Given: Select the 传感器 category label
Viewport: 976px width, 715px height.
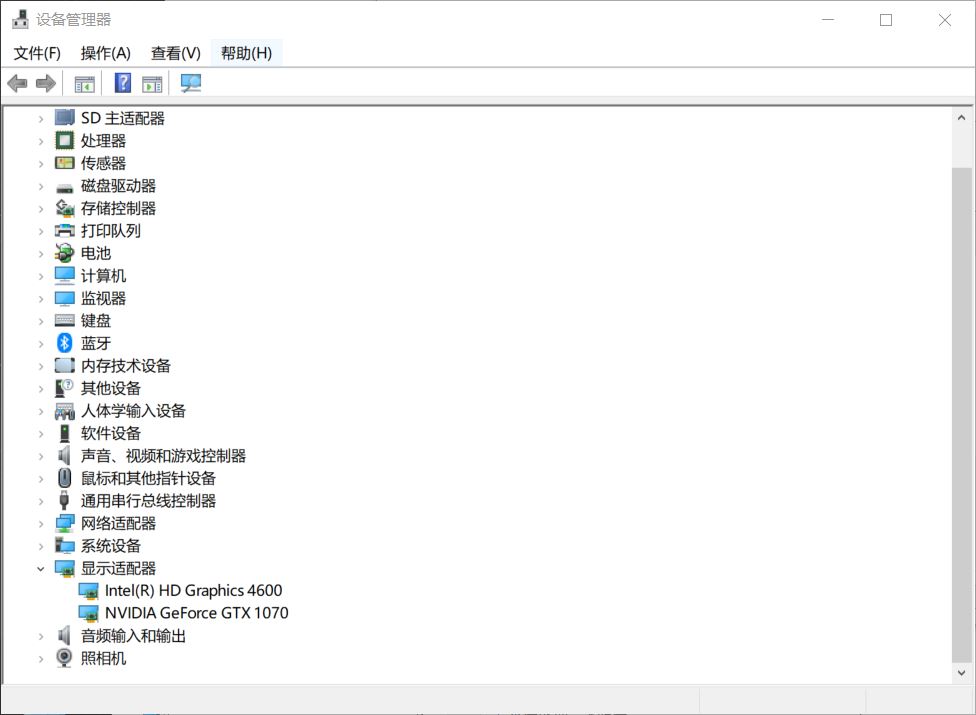Looking at the screenshot, I should click(103, 163).
